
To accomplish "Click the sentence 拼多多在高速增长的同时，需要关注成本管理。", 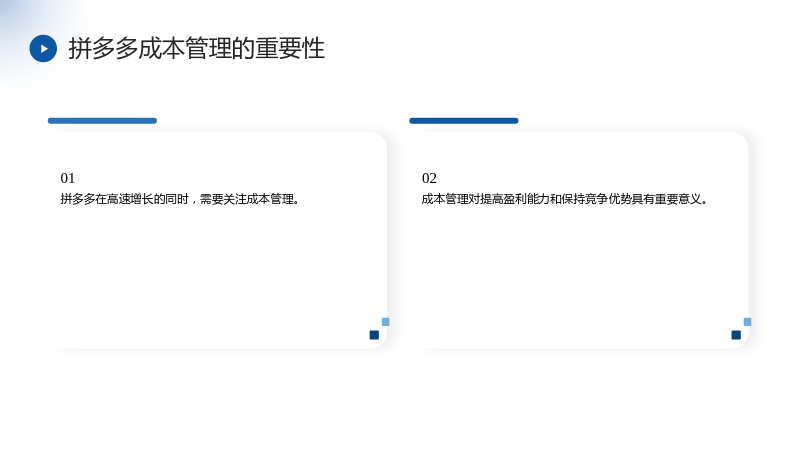I will coord(180,199).
